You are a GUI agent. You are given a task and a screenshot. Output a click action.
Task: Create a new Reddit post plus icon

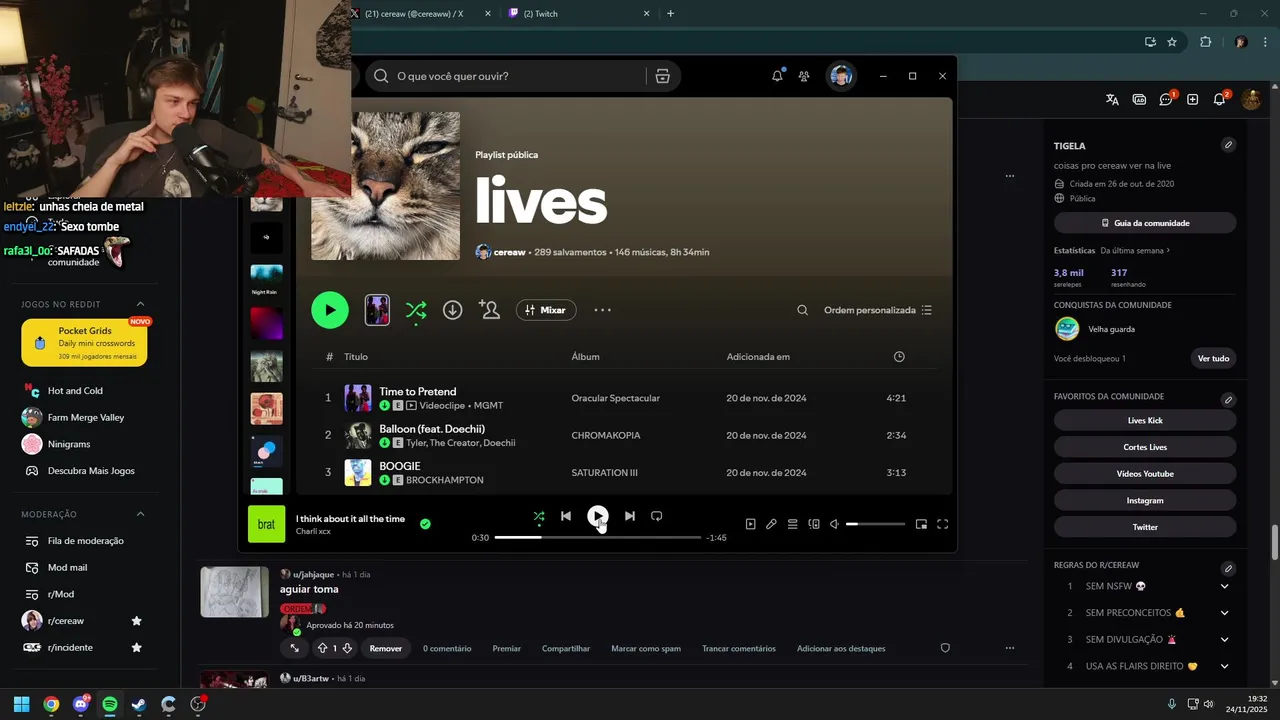tap(1192, 99)
